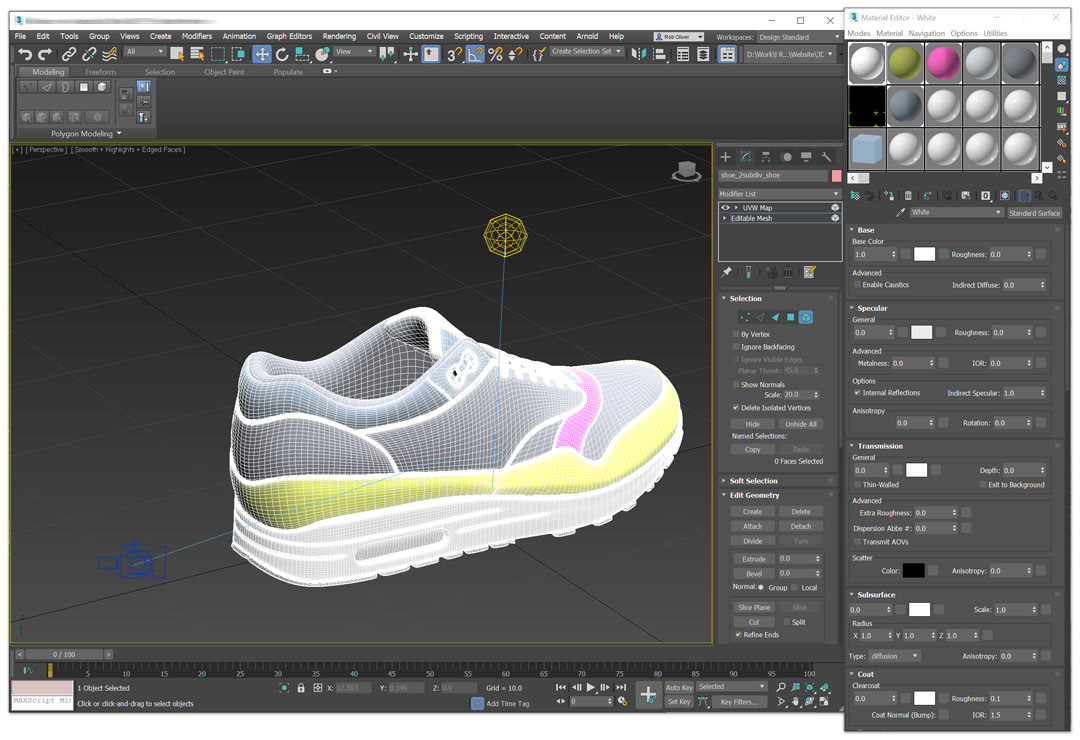Open the Hierarchy panel tab

click(765, 157)
